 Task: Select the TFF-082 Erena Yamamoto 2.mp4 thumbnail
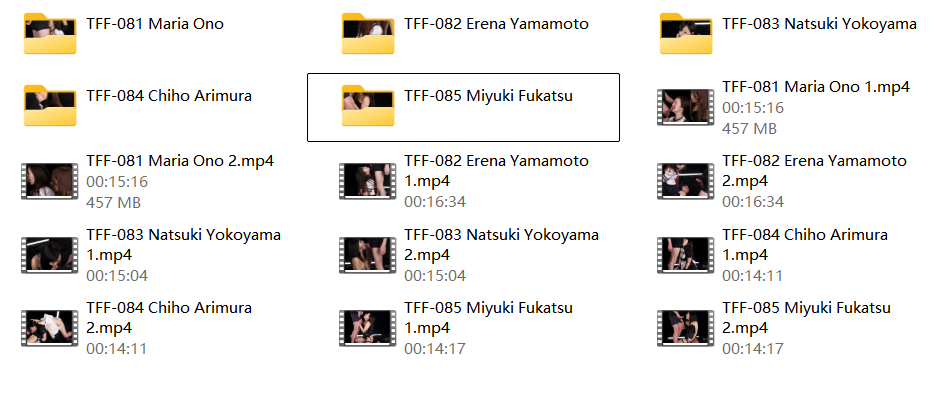pos(686,181)
